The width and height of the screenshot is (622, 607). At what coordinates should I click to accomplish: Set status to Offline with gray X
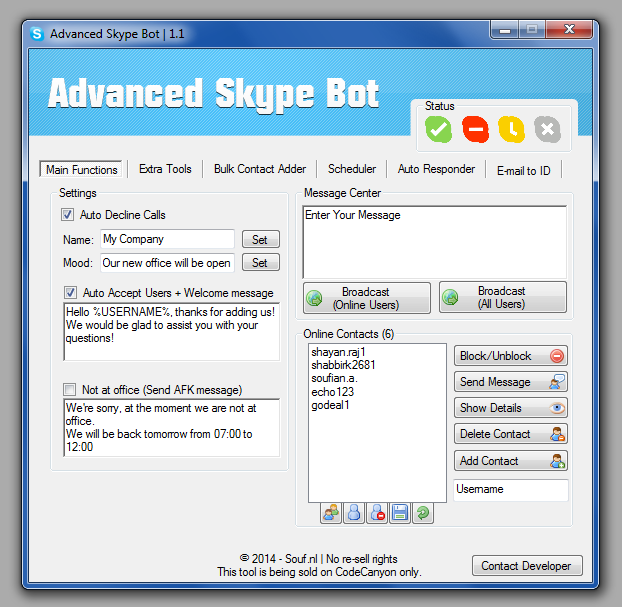546,129
